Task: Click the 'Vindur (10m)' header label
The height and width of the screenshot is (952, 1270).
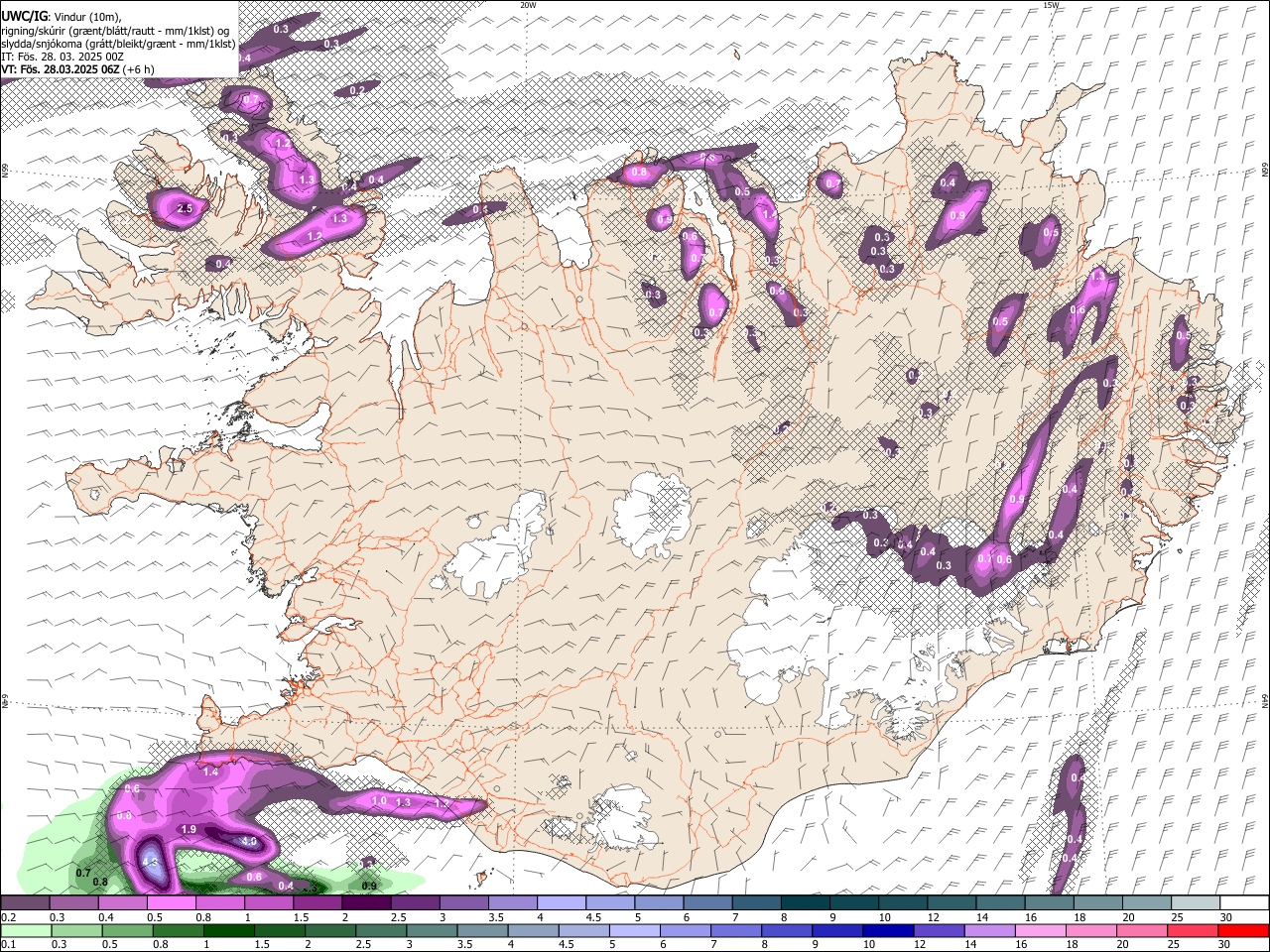Action: [x=85, y=17]
